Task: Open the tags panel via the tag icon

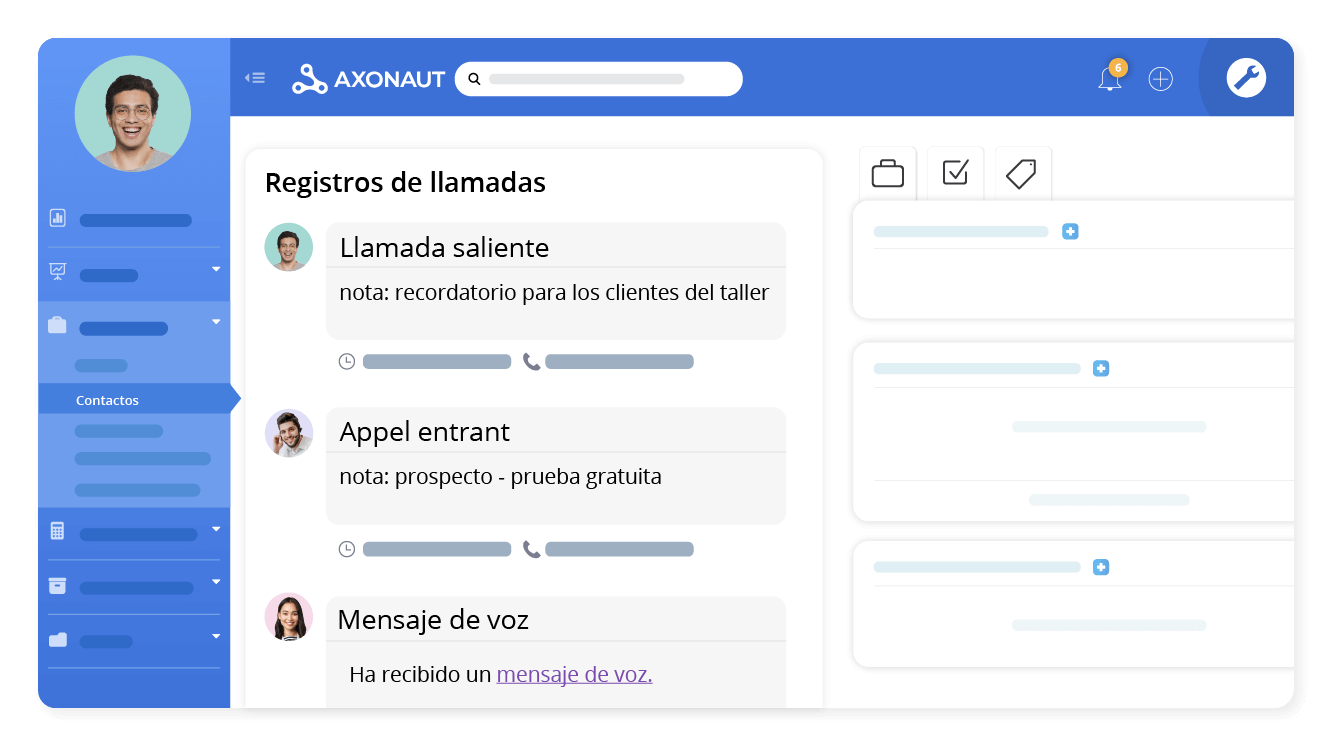Action: [x=1021, y=172]
